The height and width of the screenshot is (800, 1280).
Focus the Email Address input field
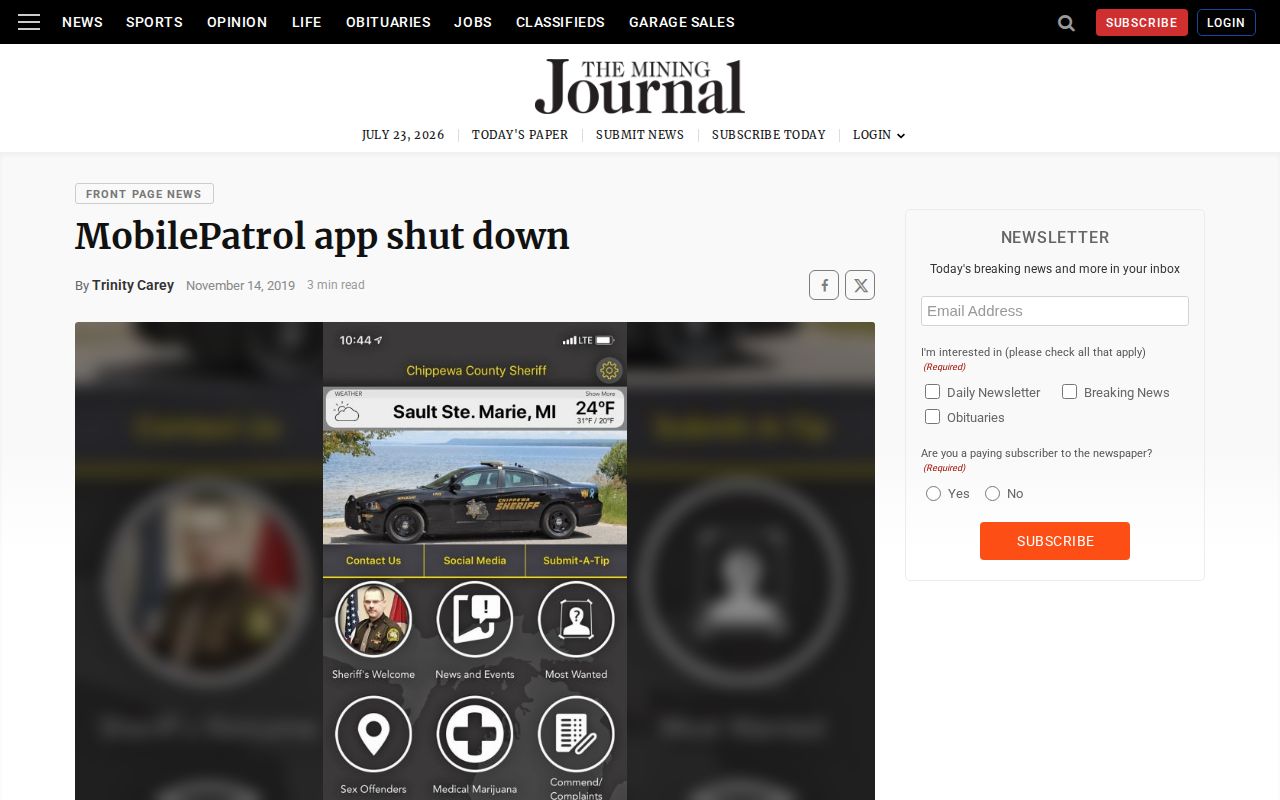tap(1055, 311)
